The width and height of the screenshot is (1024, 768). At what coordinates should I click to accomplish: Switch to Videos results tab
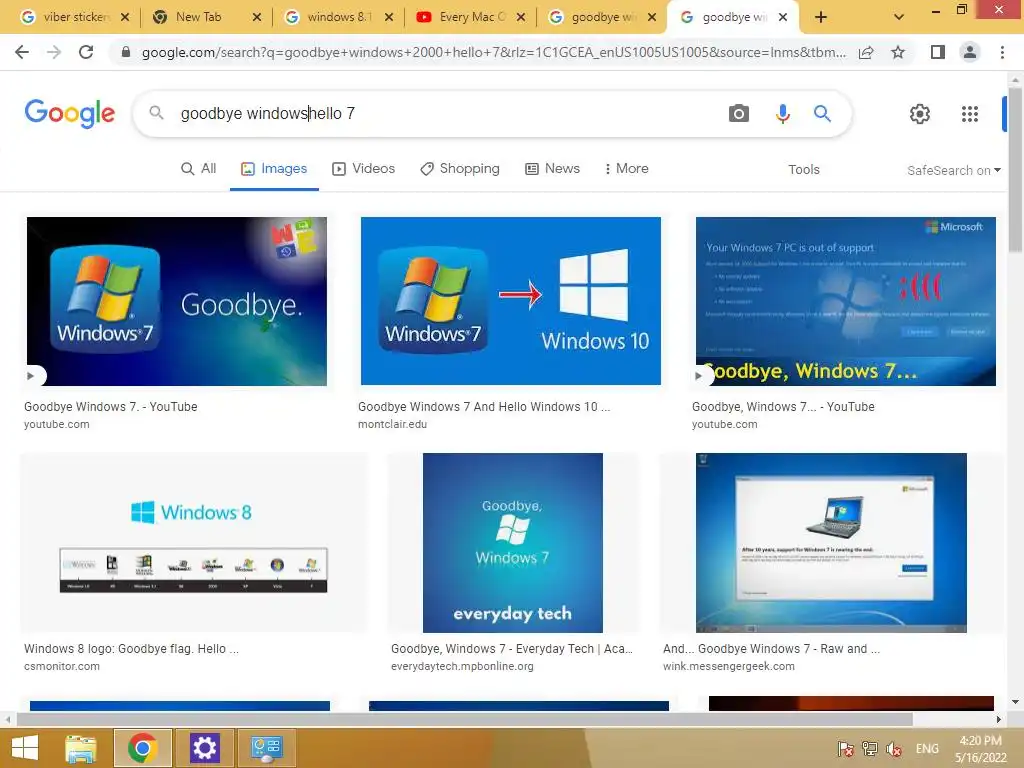(x=363, y=168)
